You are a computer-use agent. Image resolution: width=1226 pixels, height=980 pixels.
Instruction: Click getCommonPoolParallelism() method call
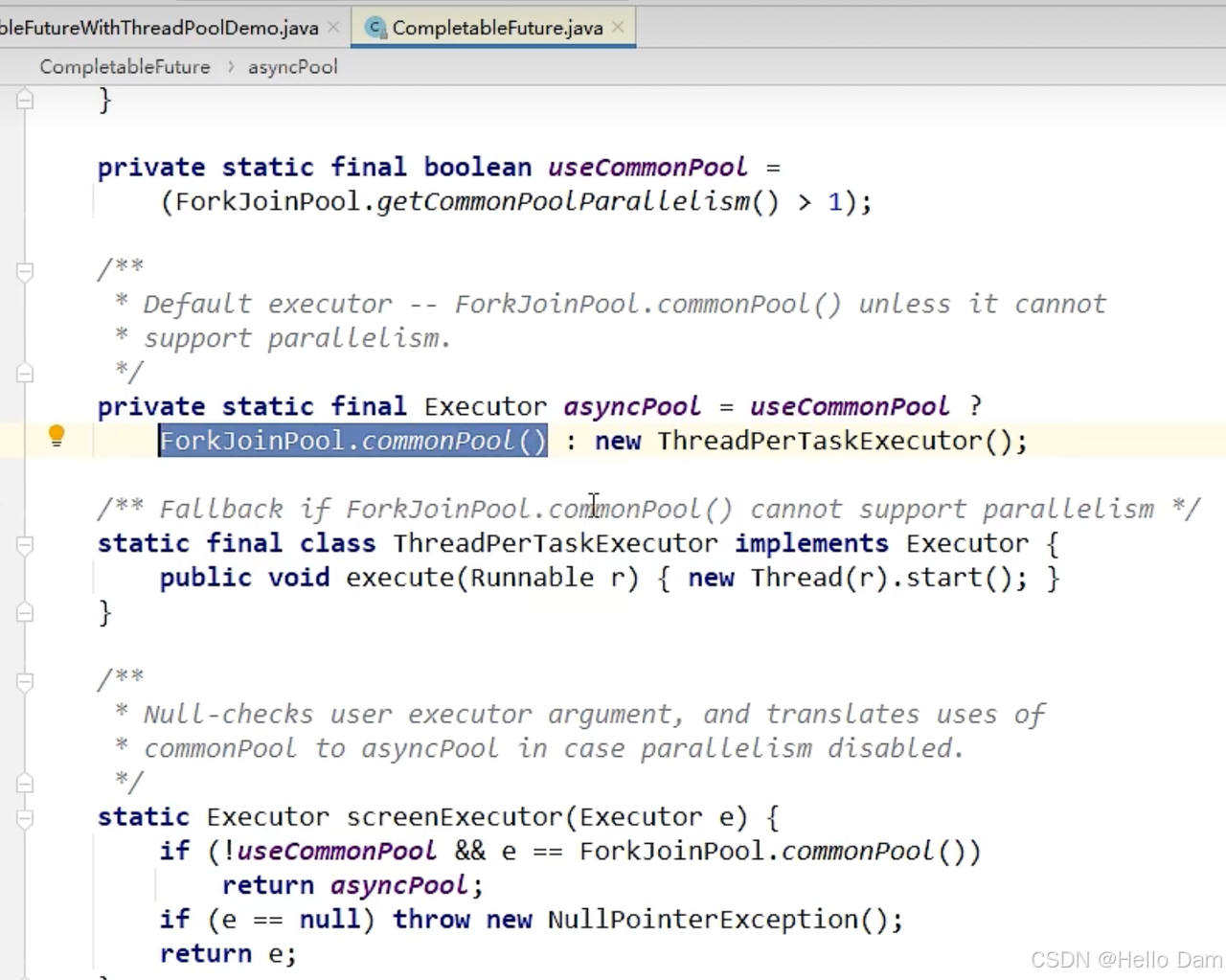coord(578,202)
